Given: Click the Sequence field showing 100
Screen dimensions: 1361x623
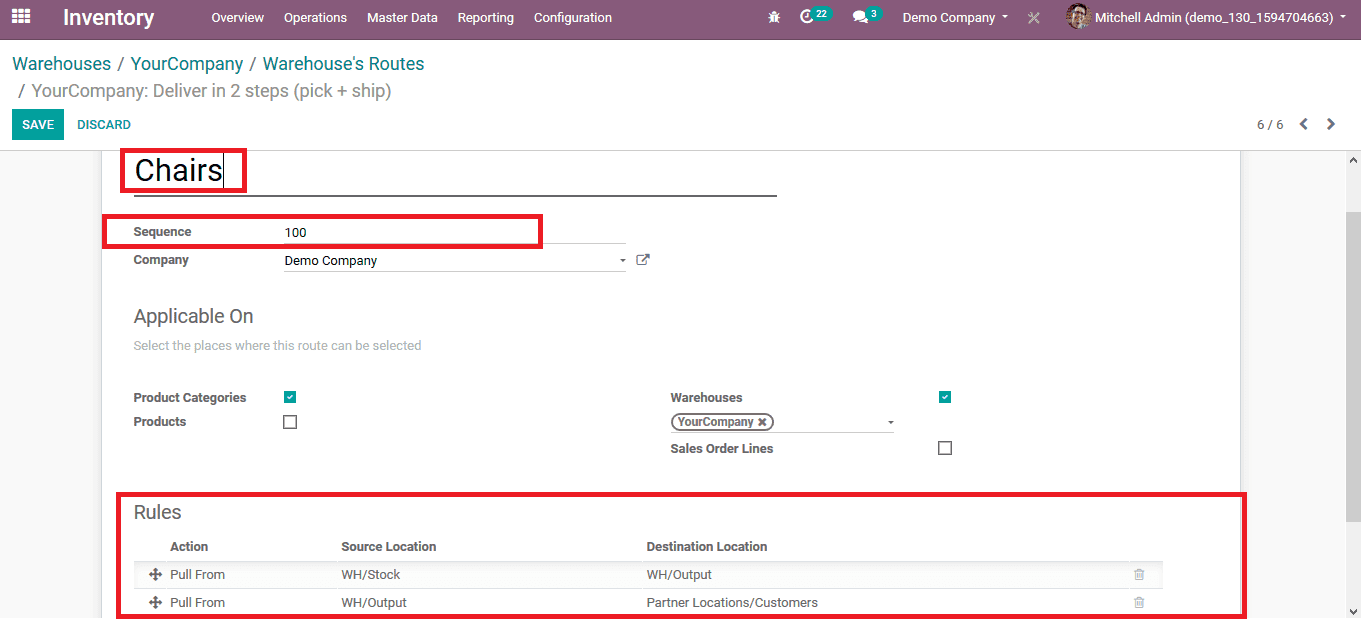Looking at the screenshot, I should [455, 232].
